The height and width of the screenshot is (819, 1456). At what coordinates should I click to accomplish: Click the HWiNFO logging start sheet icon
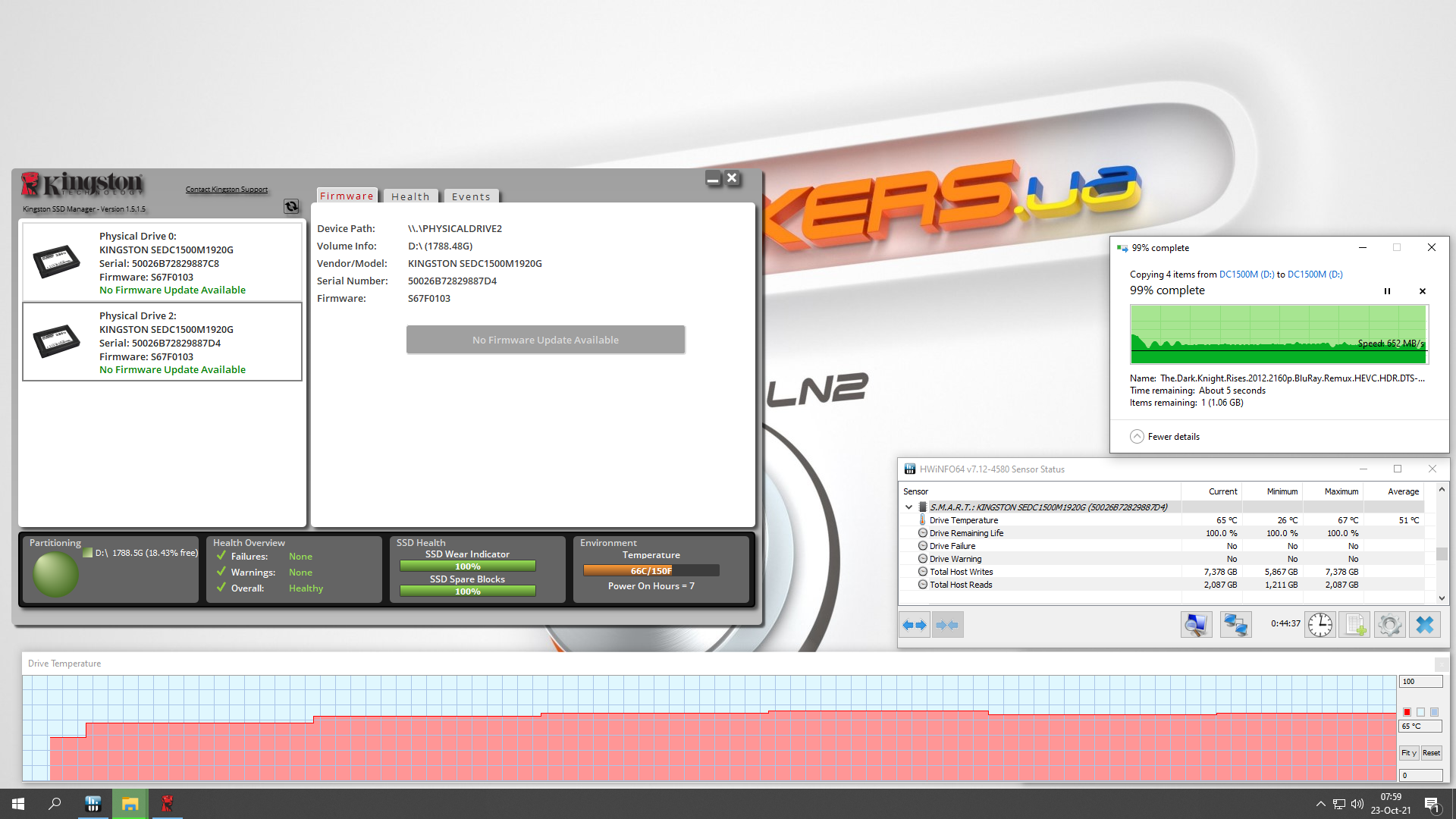tap(1354, 625)
